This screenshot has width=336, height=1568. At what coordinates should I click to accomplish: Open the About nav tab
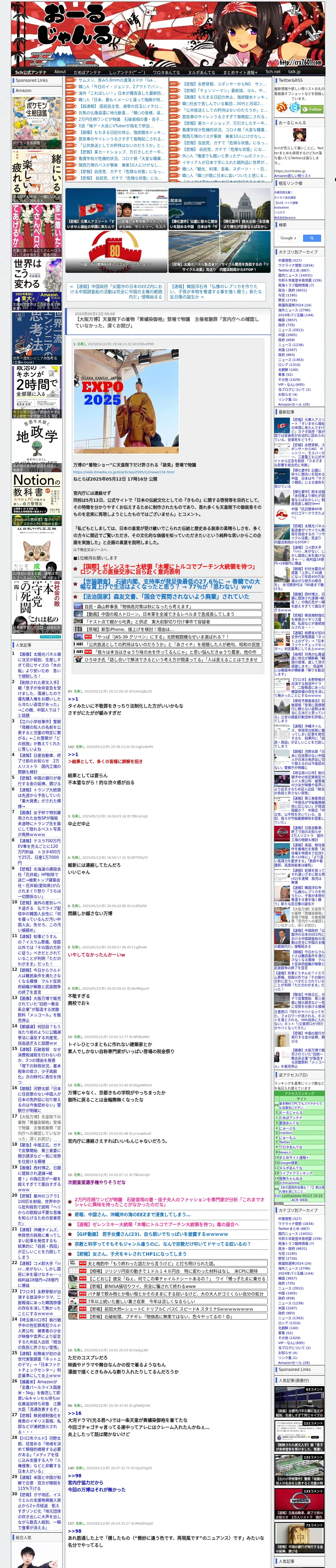pyautogui.click(x=60, y=72)
